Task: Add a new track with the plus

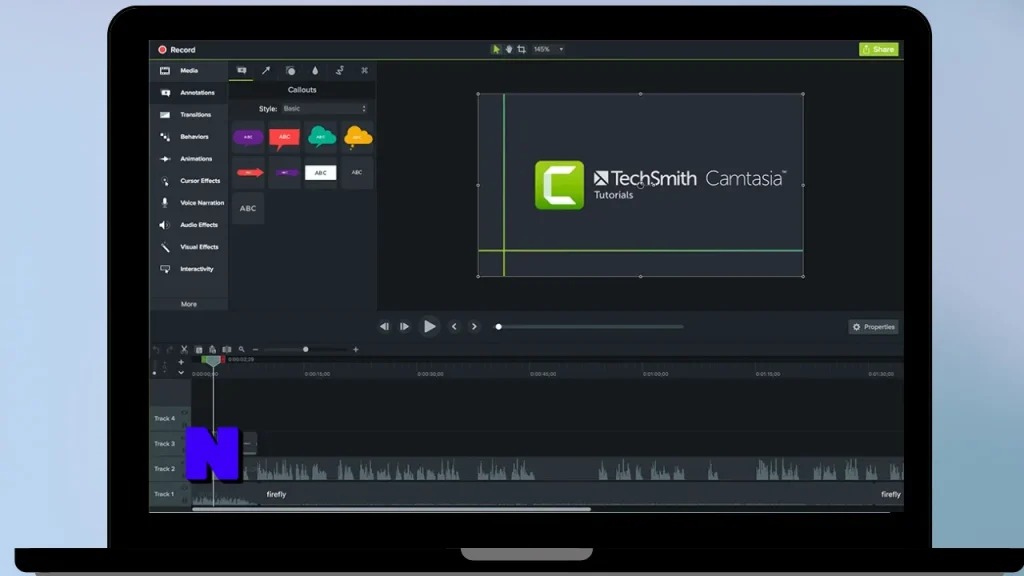Action: point(181,362)
